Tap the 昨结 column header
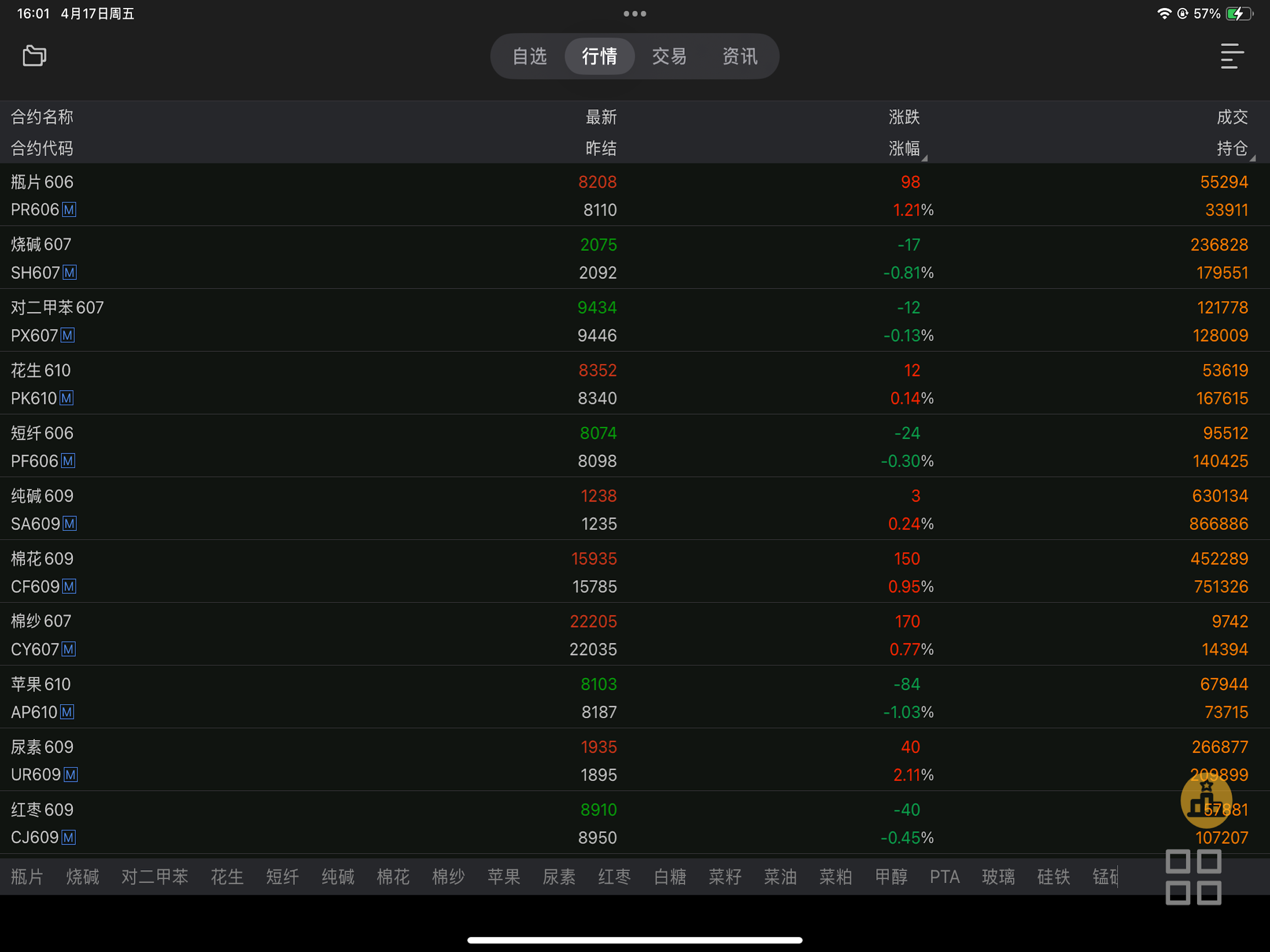Screen dimensions: 1270x952 [601, 149]
